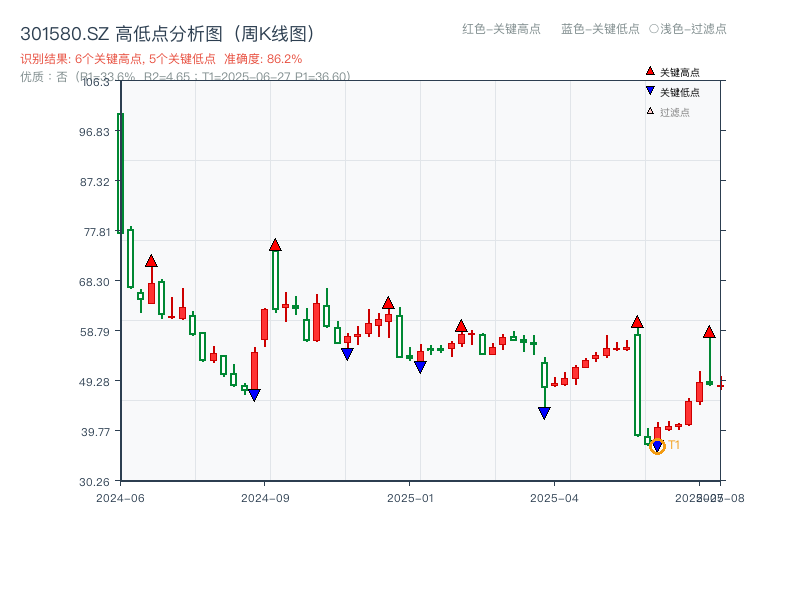Click the tall red 关键高点 triangle above 2024-09
This screenshot has width=800, height=600.
275,242
